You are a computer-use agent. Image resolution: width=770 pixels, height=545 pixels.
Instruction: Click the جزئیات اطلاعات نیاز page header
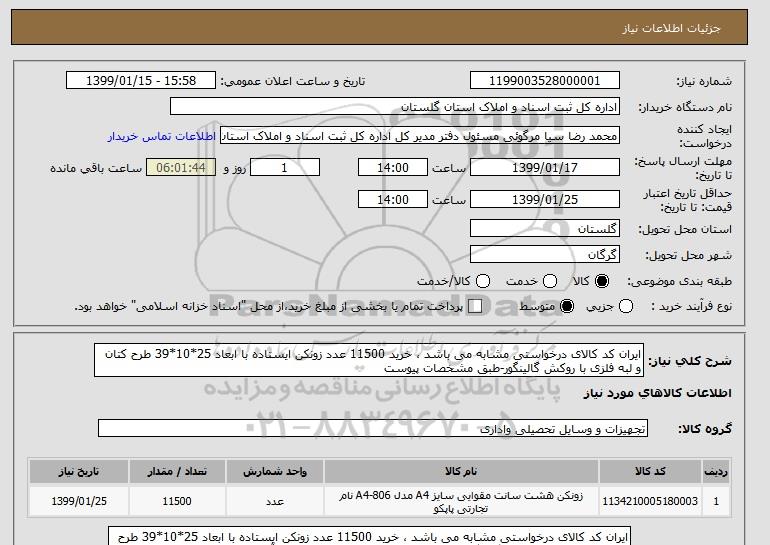point(671,28)
